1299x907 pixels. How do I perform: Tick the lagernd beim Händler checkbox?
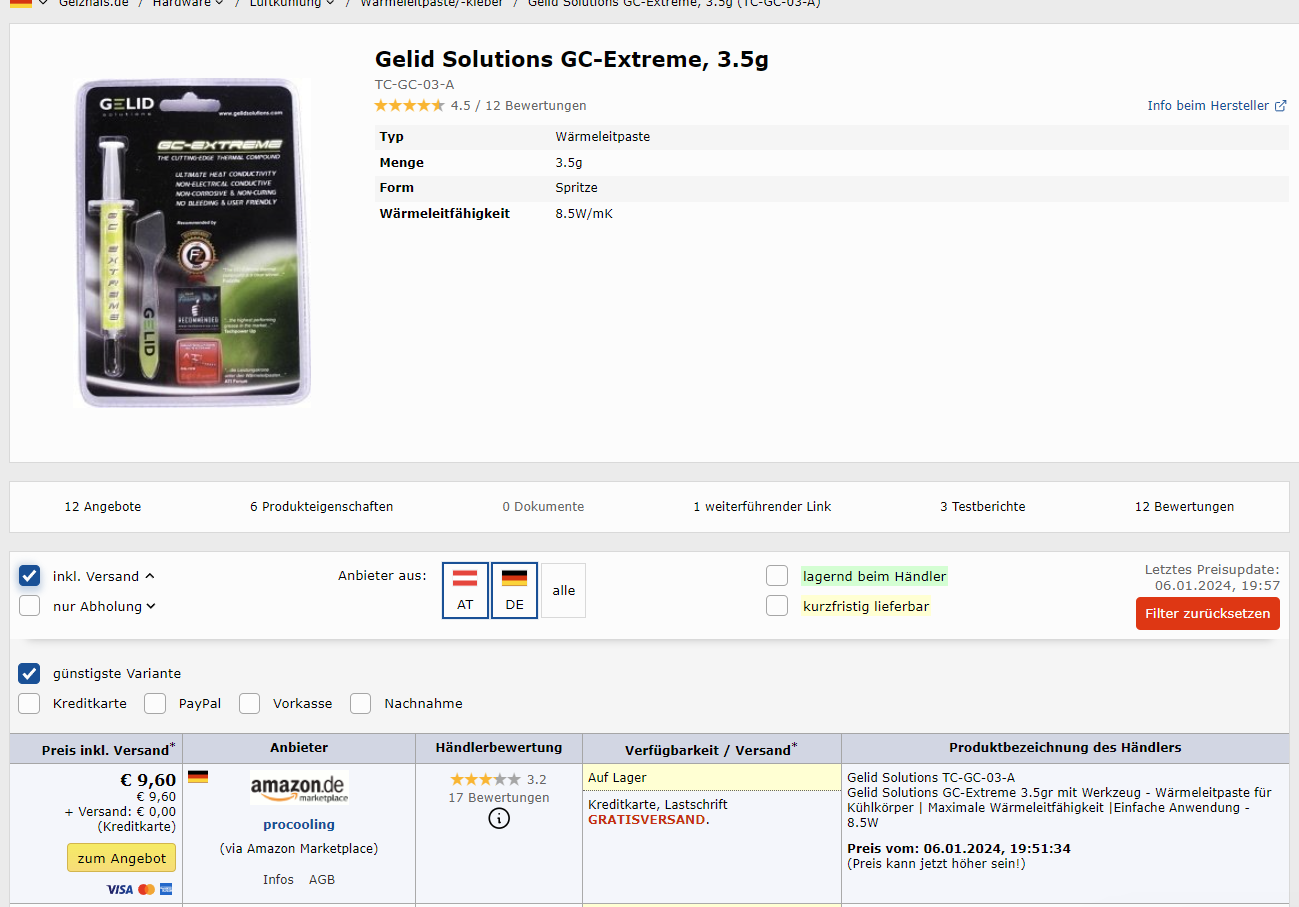click(x=777, y=576)
